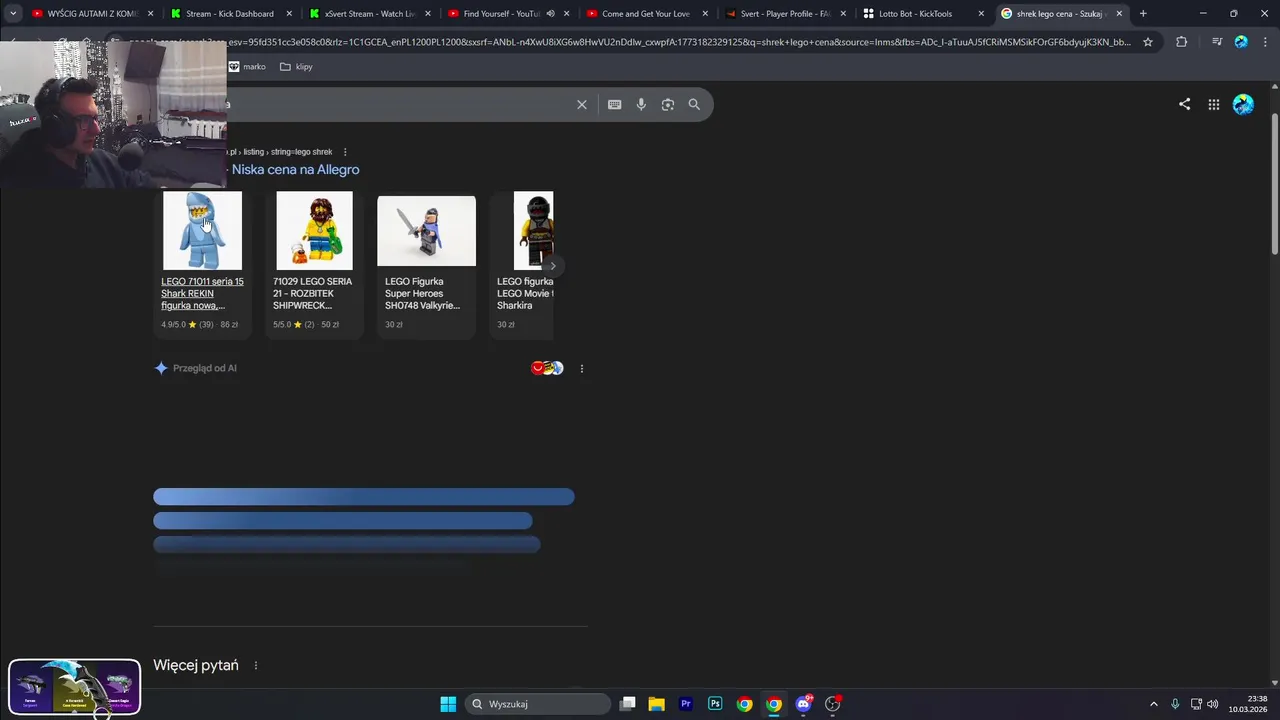Clear the search box with the X icon
The width and height of the screenshot is (1280, 720).
581,104
